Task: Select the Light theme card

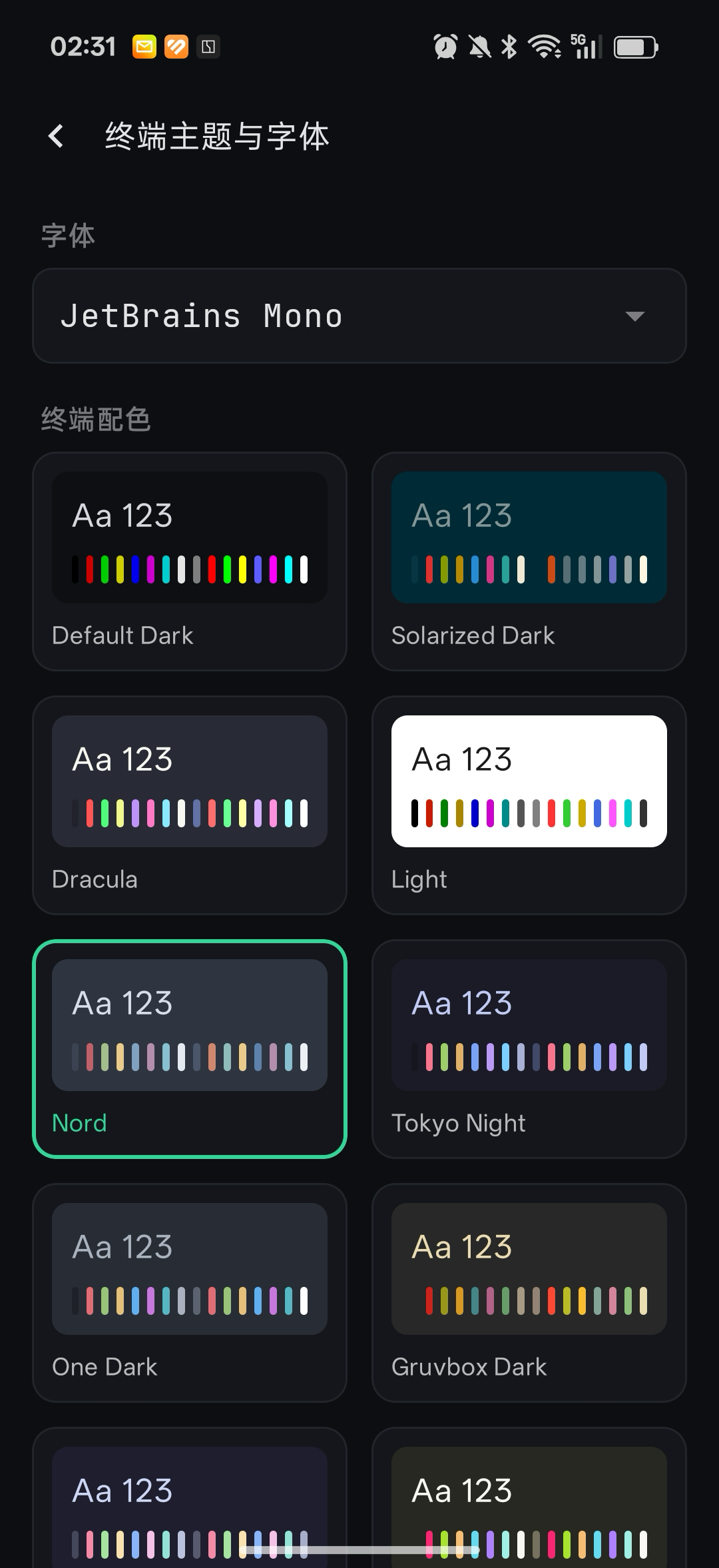Action: 529,805
